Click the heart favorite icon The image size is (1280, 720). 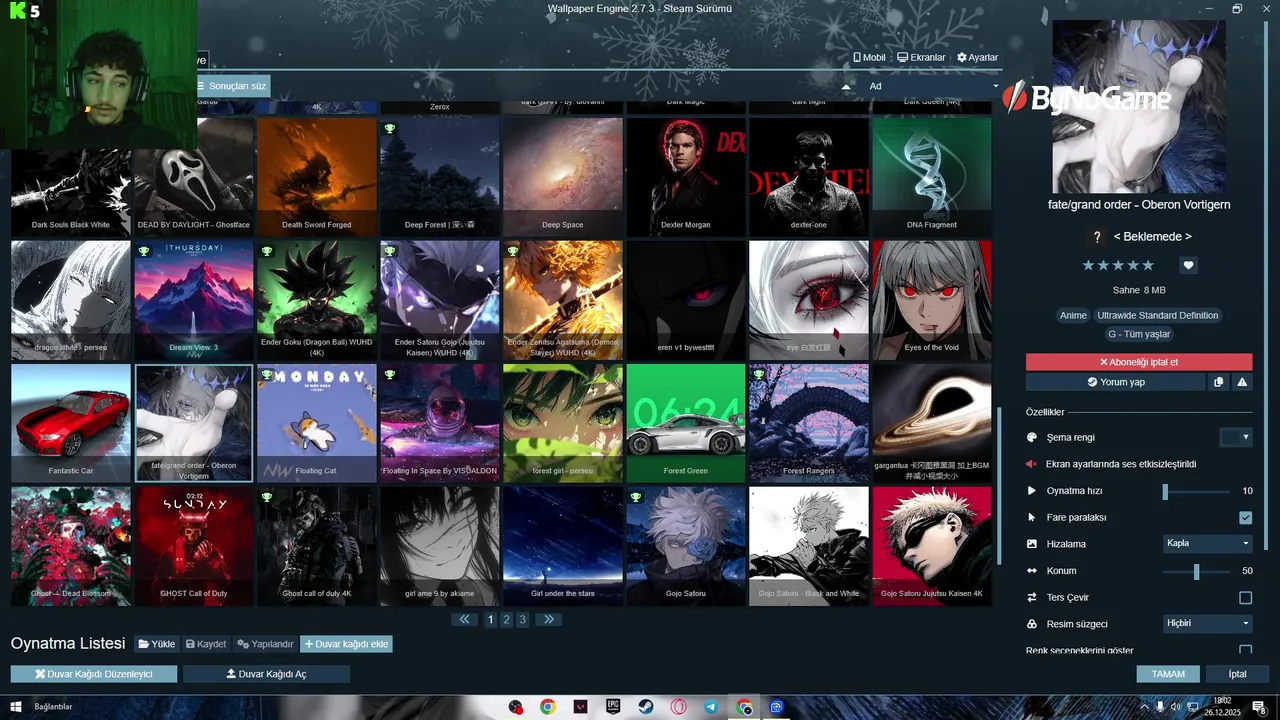point(1188,265)
